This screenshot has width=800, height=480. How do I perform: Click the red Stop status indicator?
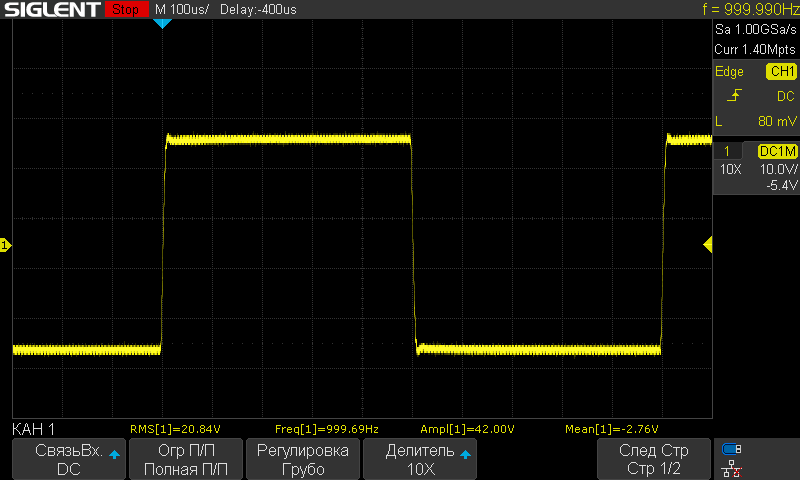(126, 9)
